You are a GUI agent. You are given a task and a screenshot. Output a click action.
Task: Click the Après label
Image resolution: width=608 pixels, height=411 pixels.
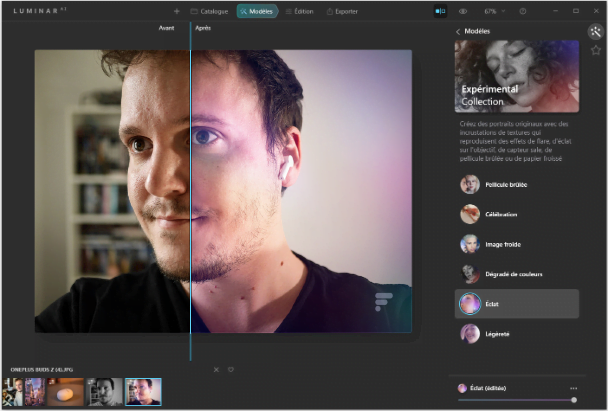click(x=203, y=28)
